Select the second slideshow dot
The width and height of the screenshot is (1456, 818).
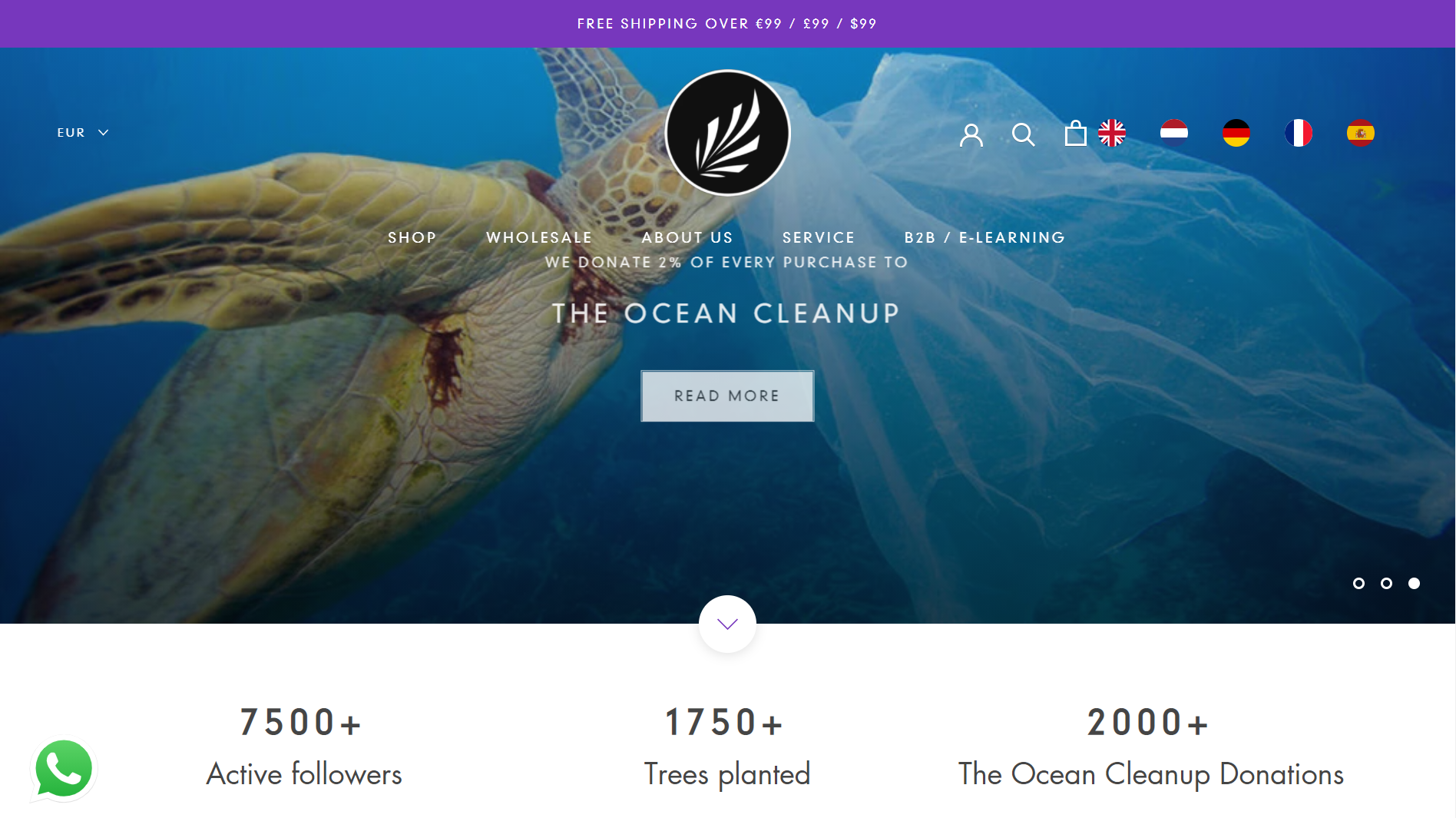point(1386,584)
